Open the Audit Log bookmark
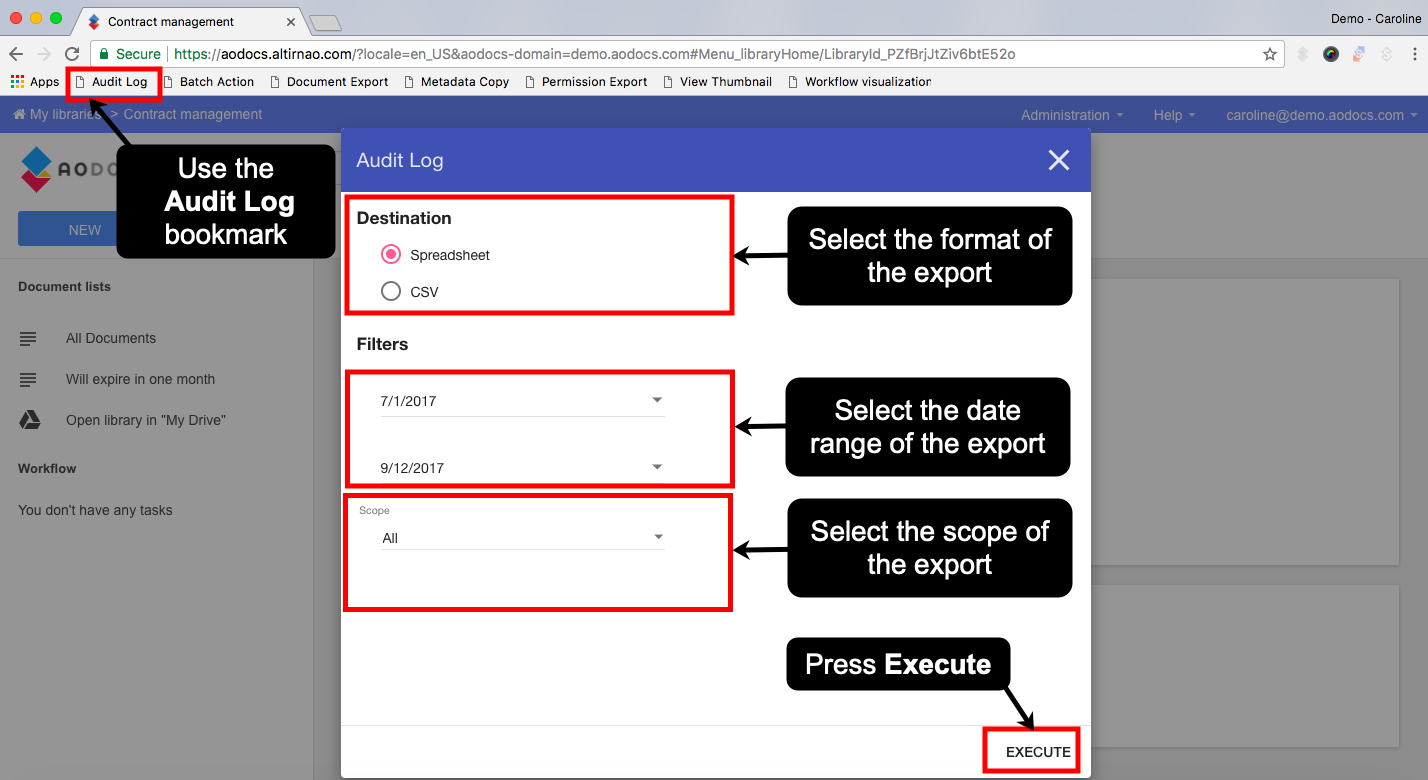The image size is (1428, 780). (111, 82)
